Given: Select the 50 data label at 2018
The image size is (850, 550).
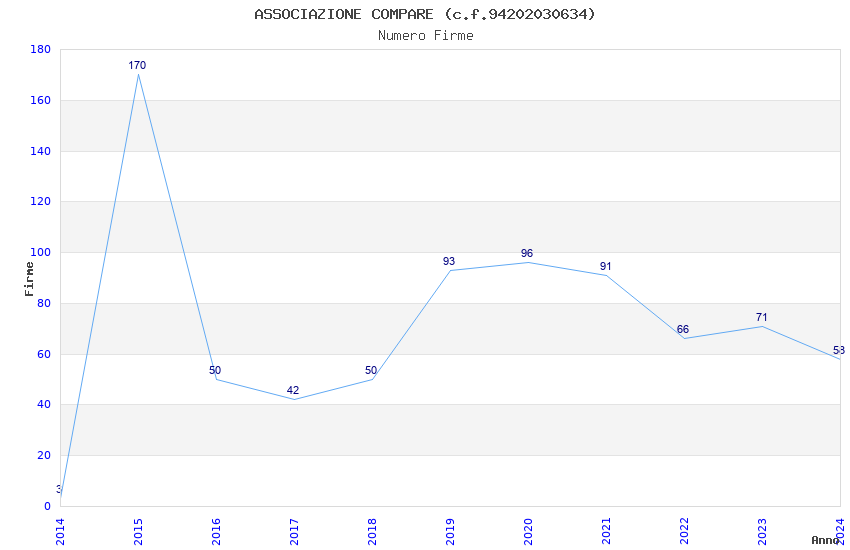Looking at the screenshot, I should click(x=371, y=370).
